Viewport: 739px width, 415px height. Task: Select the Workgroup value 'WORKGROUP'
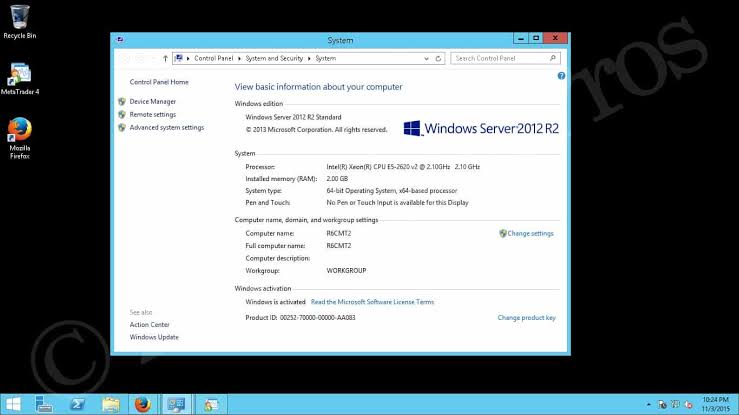346,271
